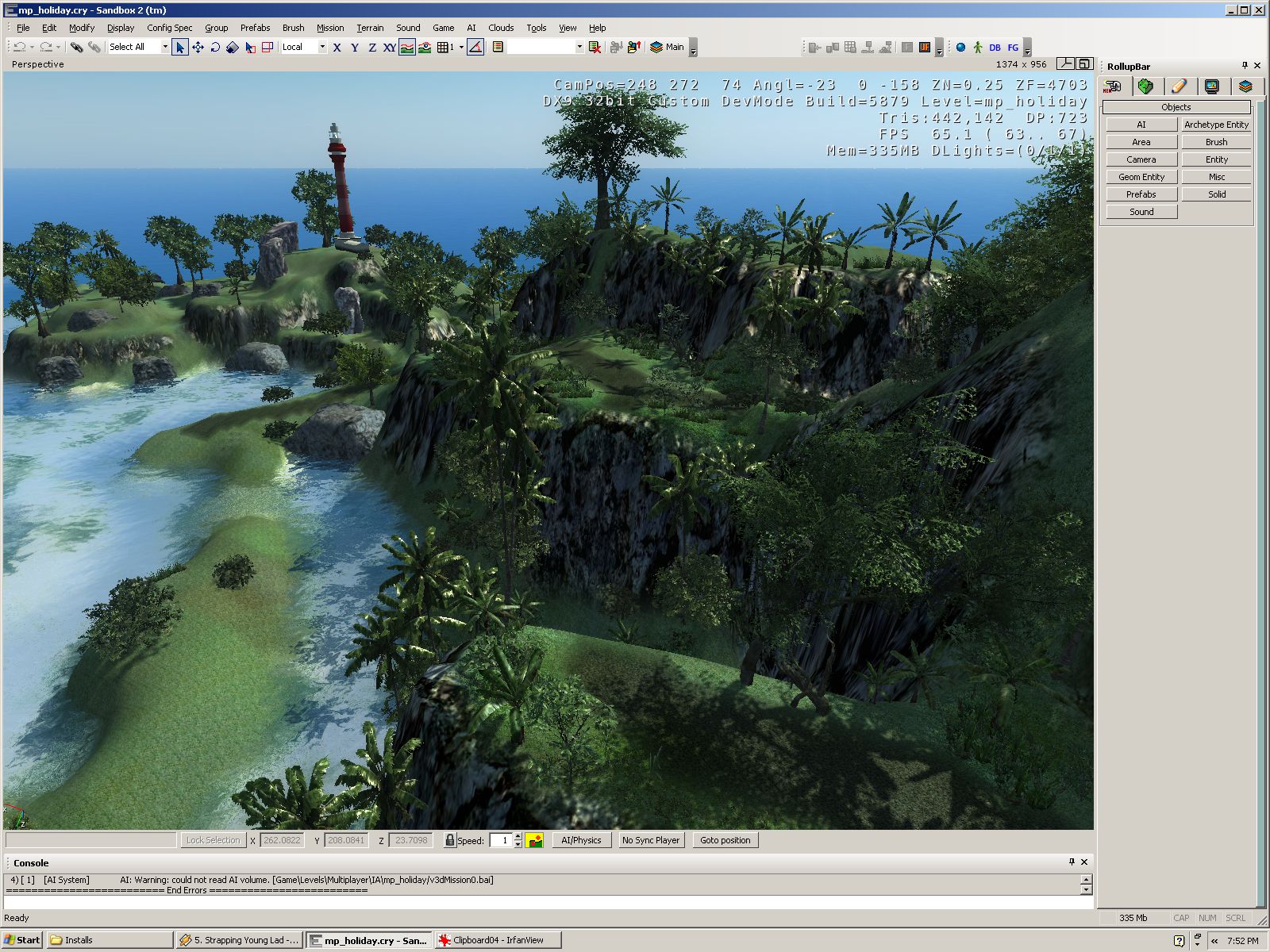
Task: Select the RollupBar Objects tab icon
Action: pos(1113,86)
